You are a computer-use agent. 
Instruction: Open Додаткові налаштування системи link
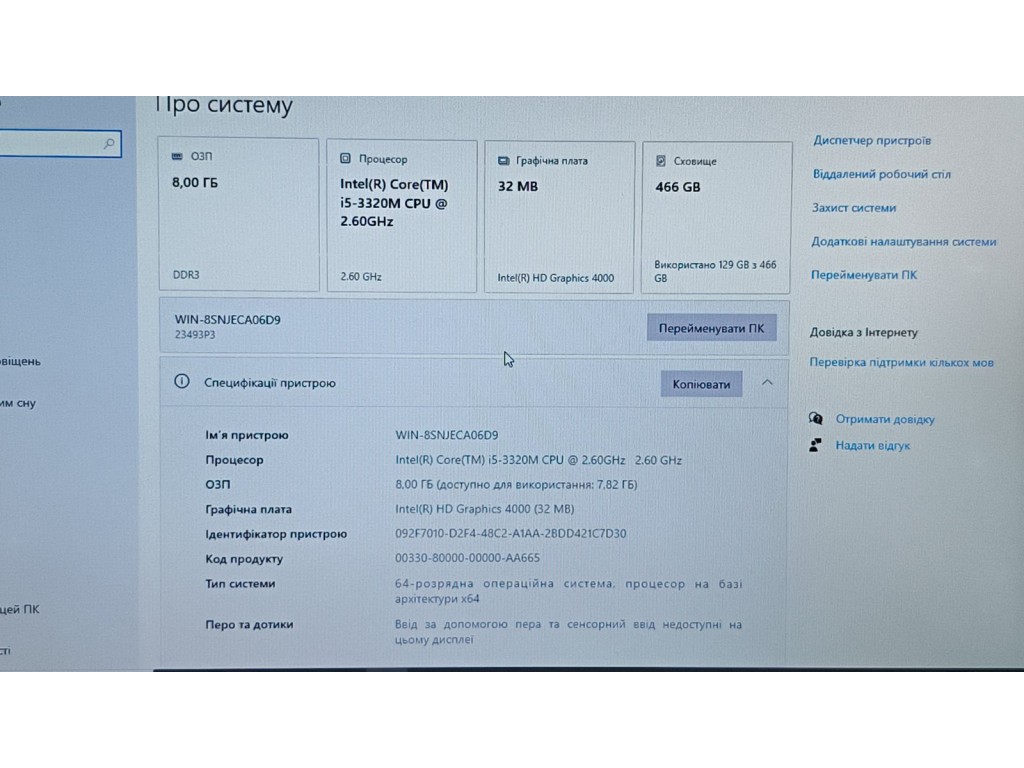[x=903, y=242]
